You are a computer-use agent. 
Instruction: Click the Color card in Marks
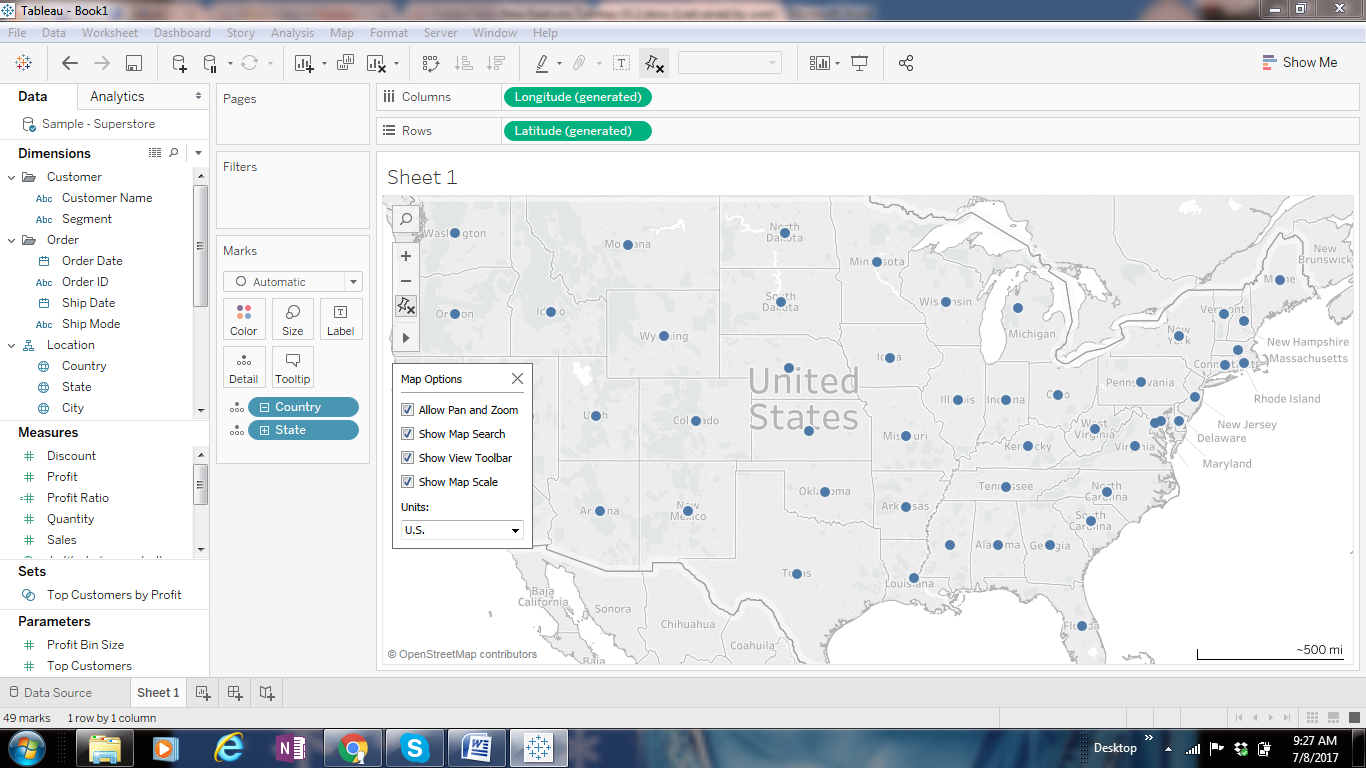tap(244, 319)
